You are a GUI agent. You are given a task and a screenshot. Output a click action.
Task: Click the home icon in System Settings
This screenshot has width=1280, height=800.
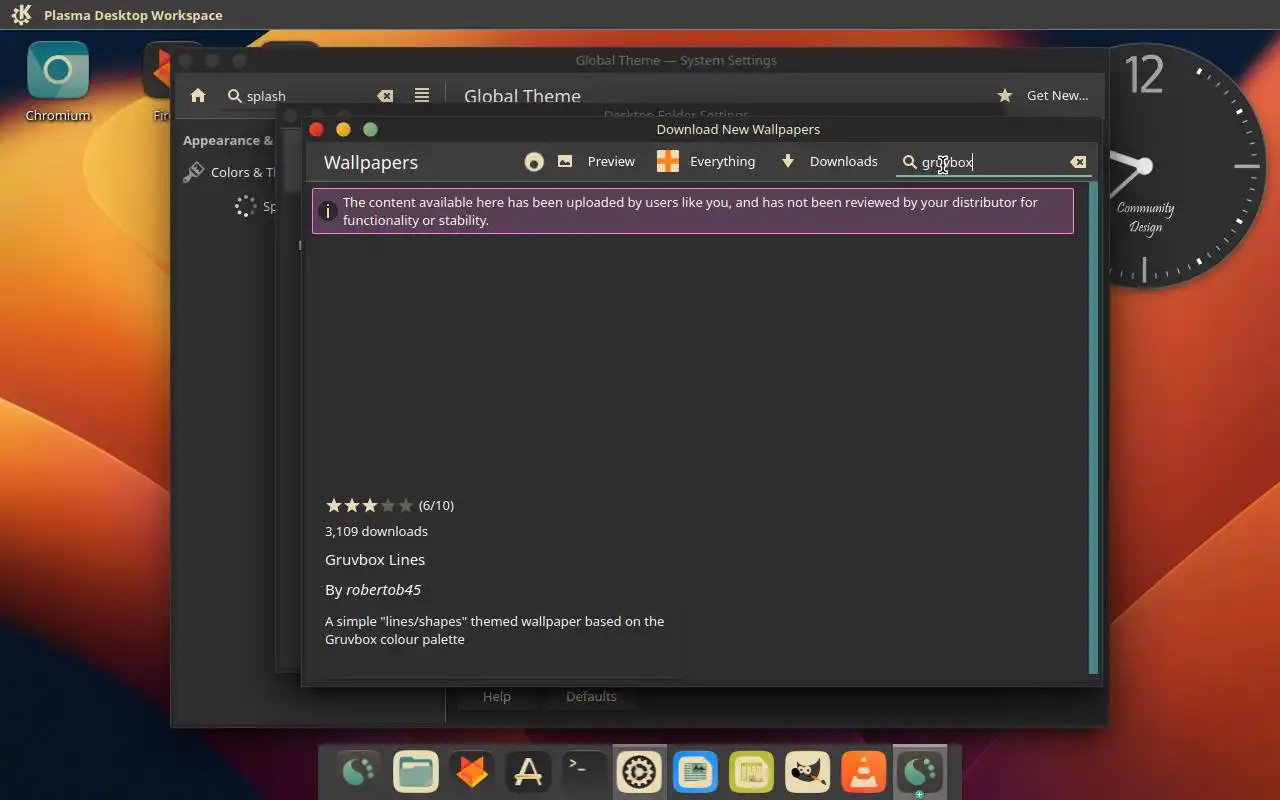(x=198, y=96)
